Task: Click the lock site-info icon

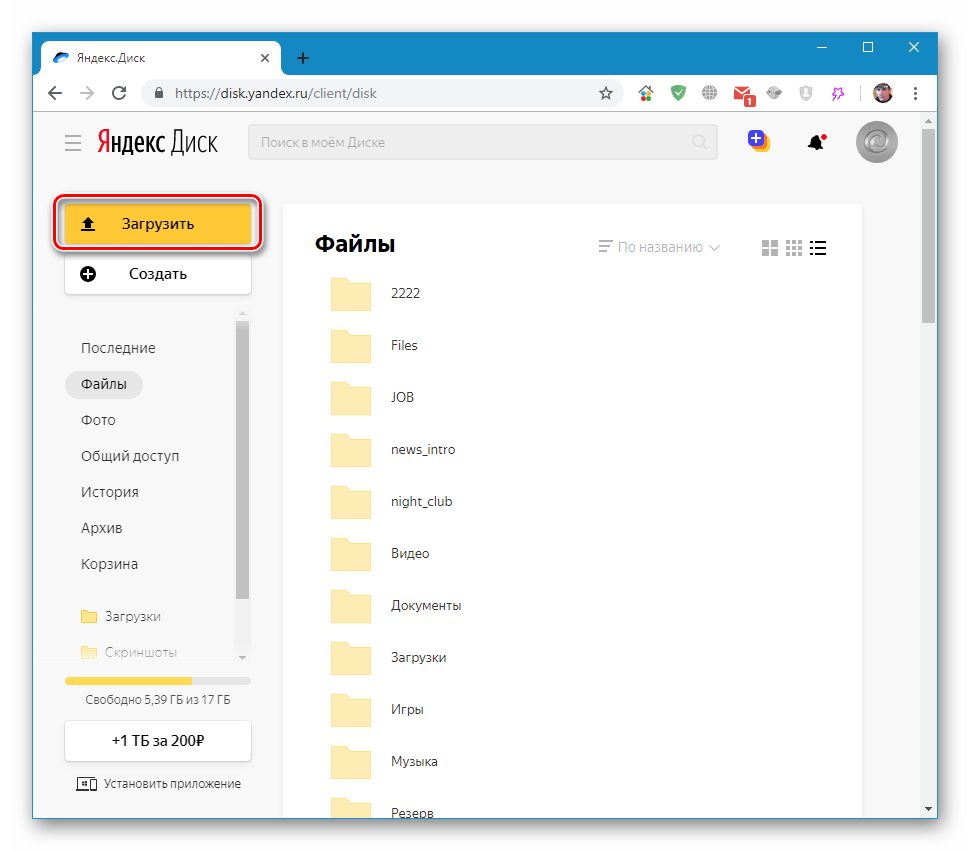Action: coord(159,93)
